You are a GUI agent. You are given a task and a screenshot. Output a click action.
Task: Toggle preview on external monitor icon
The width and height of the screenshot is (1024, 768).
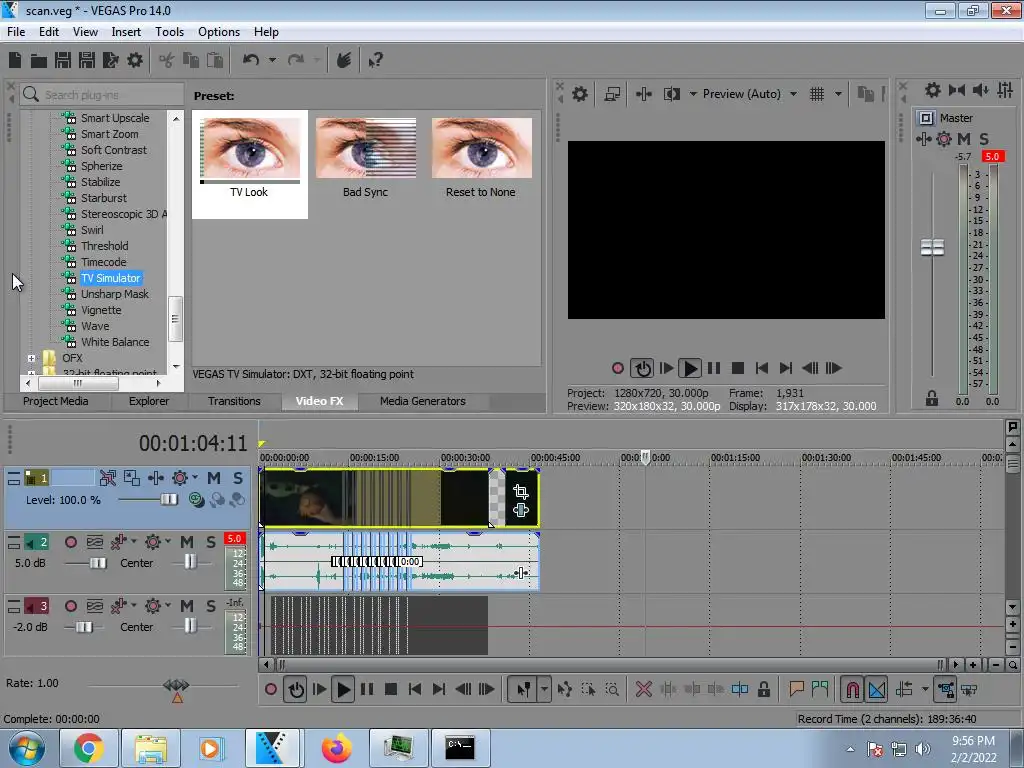(612, 94)
